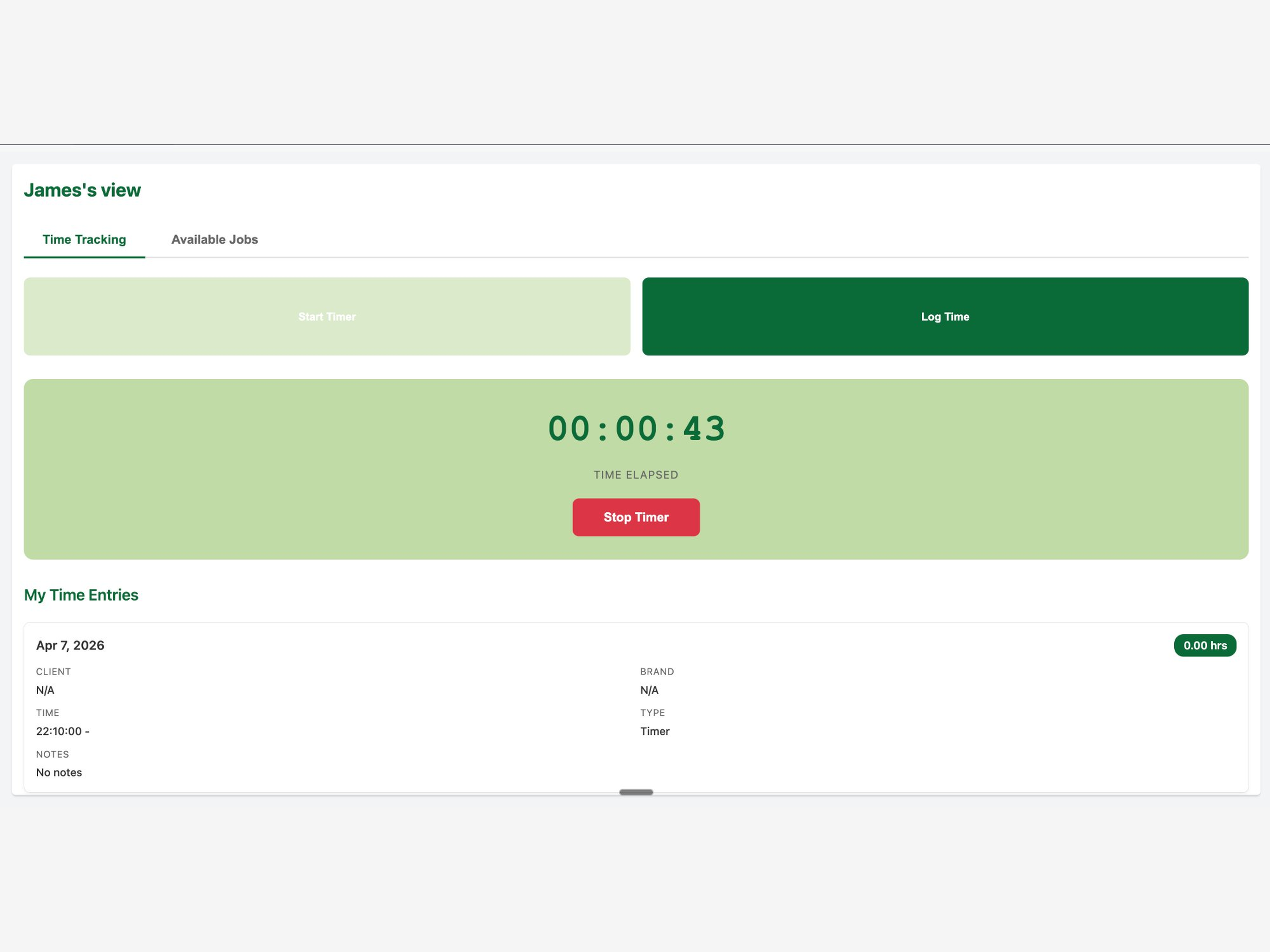
Task: Click the disabled Start Timer button
Action: click(x=327, y=317)
